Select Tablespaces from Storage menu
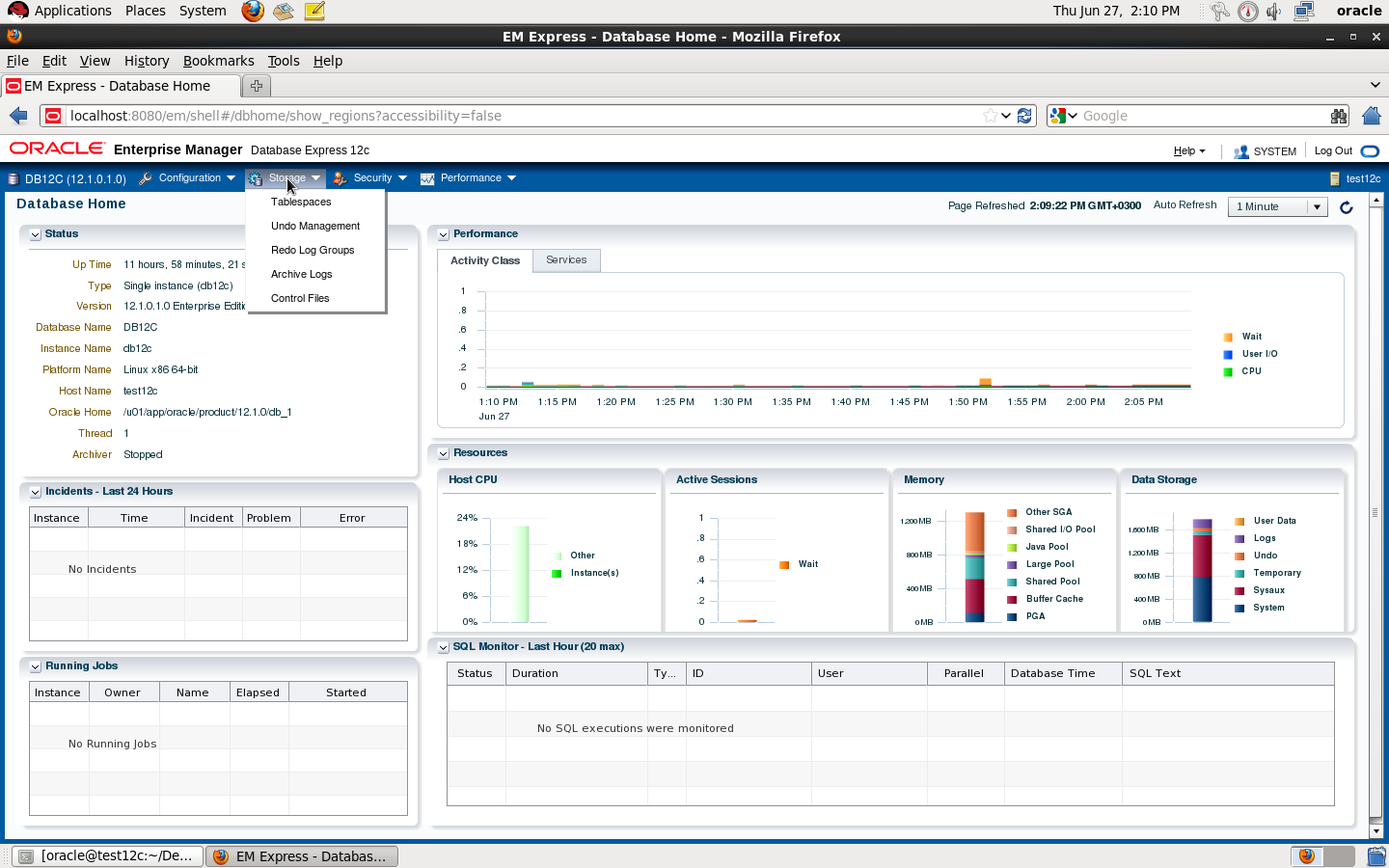 pos(301,203)
